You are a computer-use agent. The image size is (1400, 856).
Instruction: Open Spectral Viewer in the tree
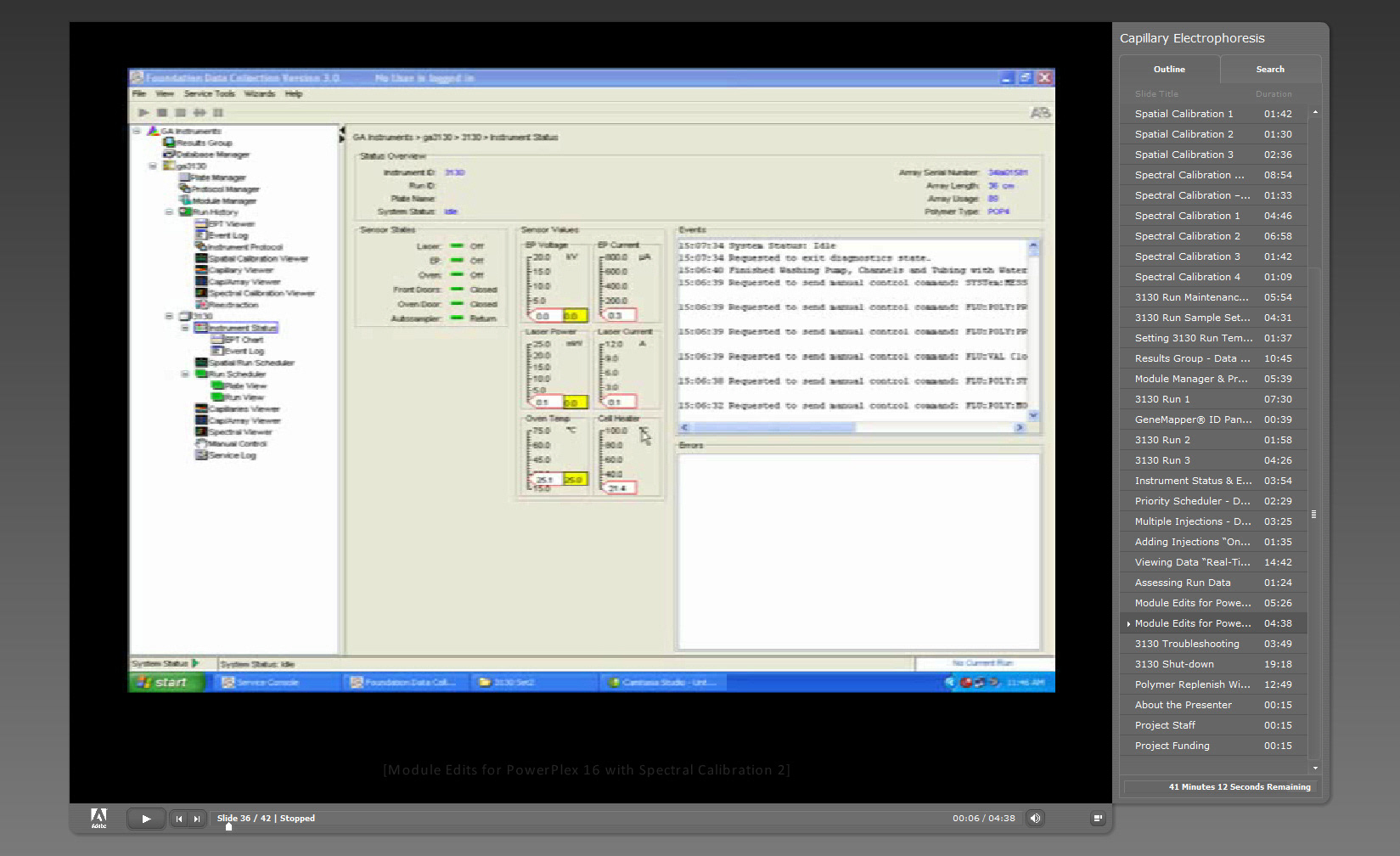[233, 431]
